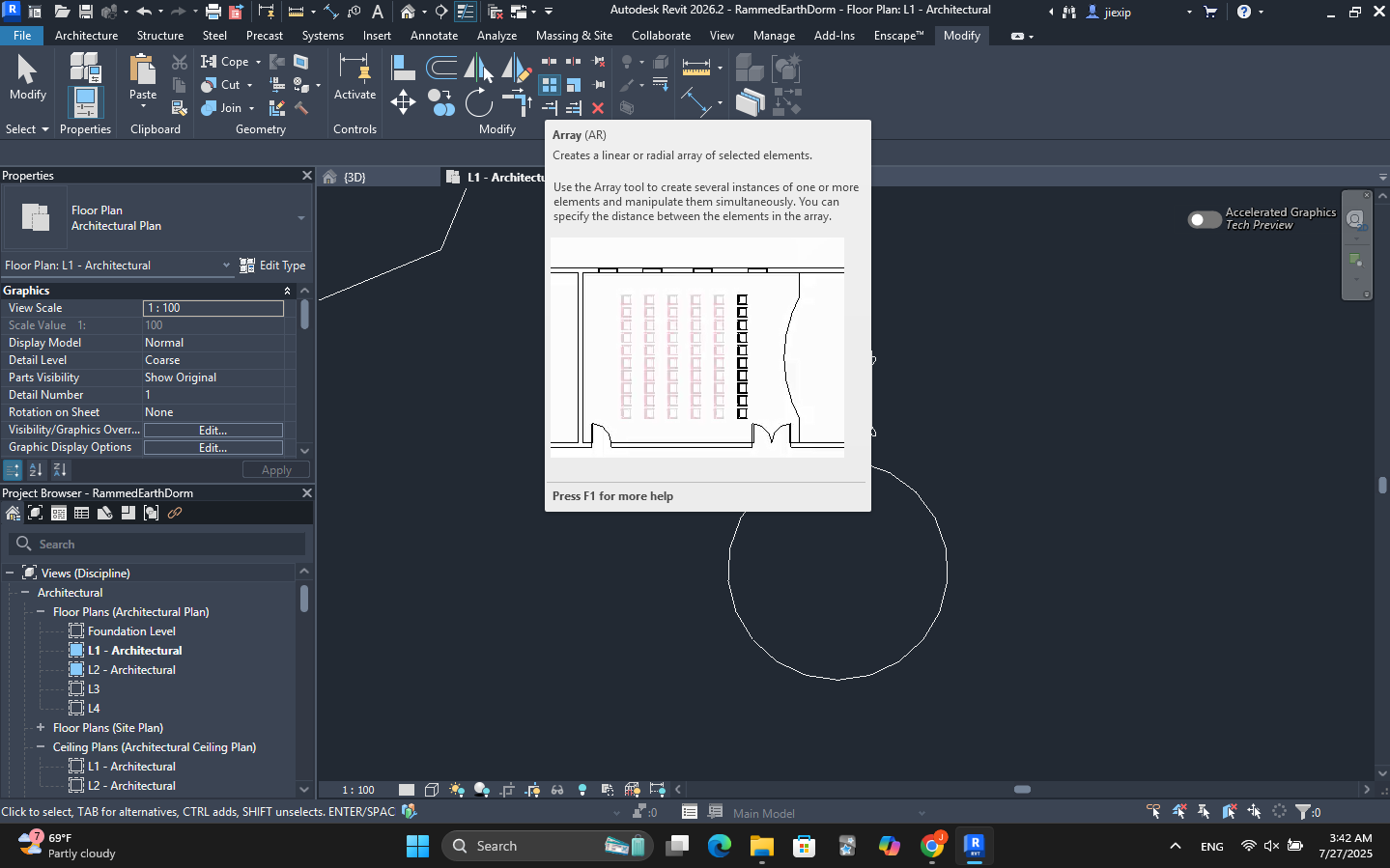The width and height of the screenshot is (1390, 868).
Task: Switch to the {3D} view tab
Action: [355, 178]
